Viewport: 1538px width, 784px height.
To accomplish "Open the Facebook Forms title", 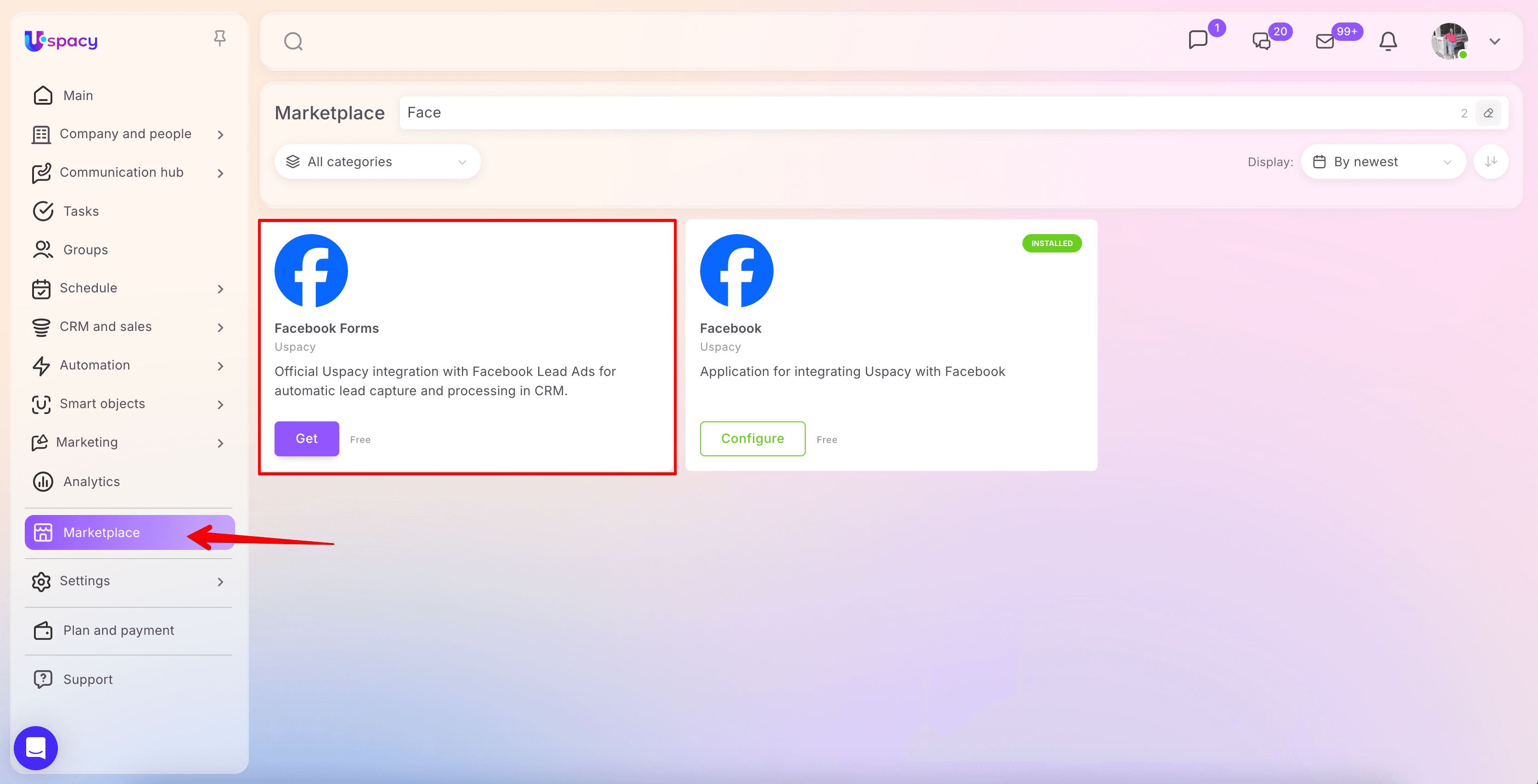I will click(x=326, y=328).
